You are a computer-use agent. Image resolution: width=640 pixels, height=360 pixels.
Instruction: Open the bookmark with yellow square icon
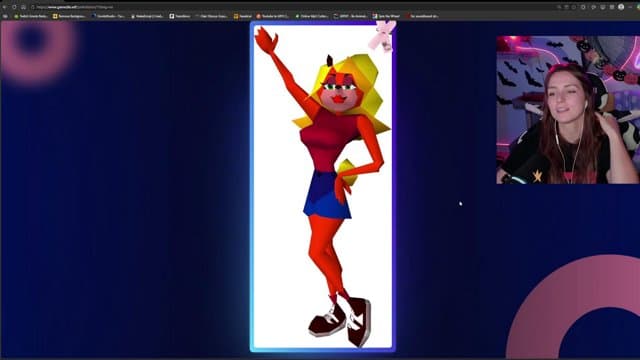(x=69, y=16)
